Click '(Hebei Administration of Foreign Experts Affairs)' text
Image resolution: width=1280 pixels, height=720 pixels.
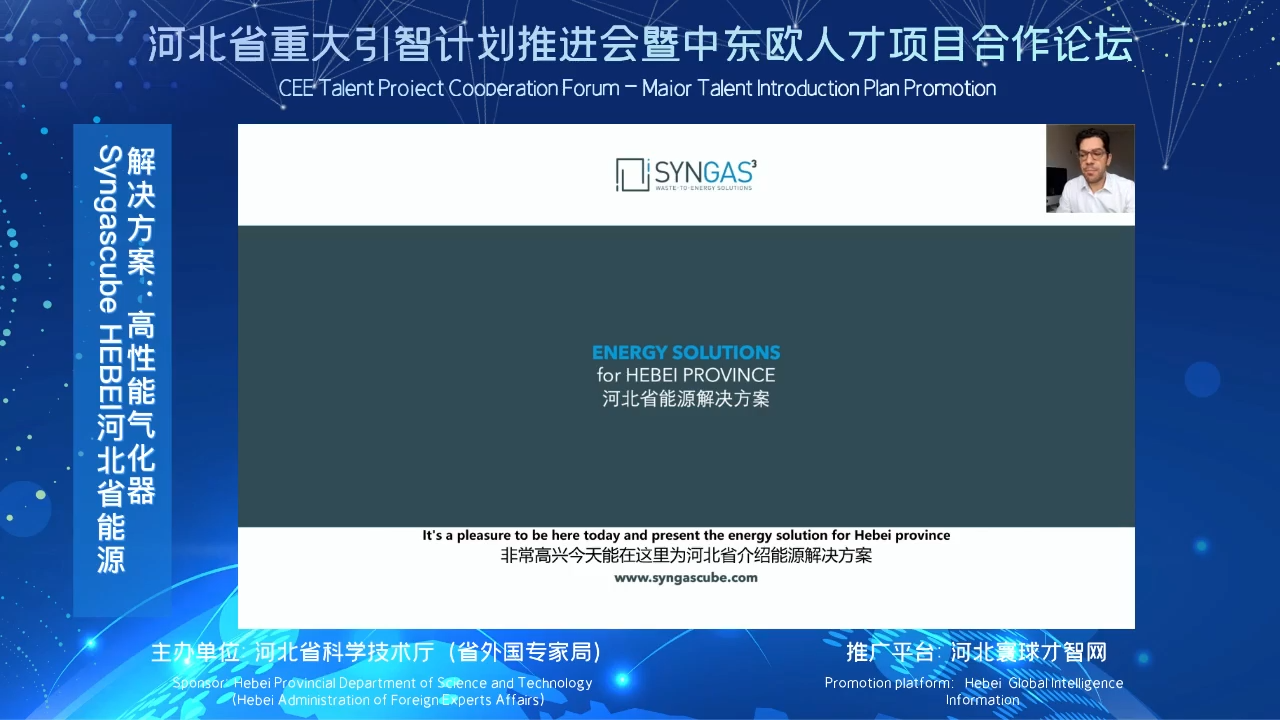(x=388, y=700)
